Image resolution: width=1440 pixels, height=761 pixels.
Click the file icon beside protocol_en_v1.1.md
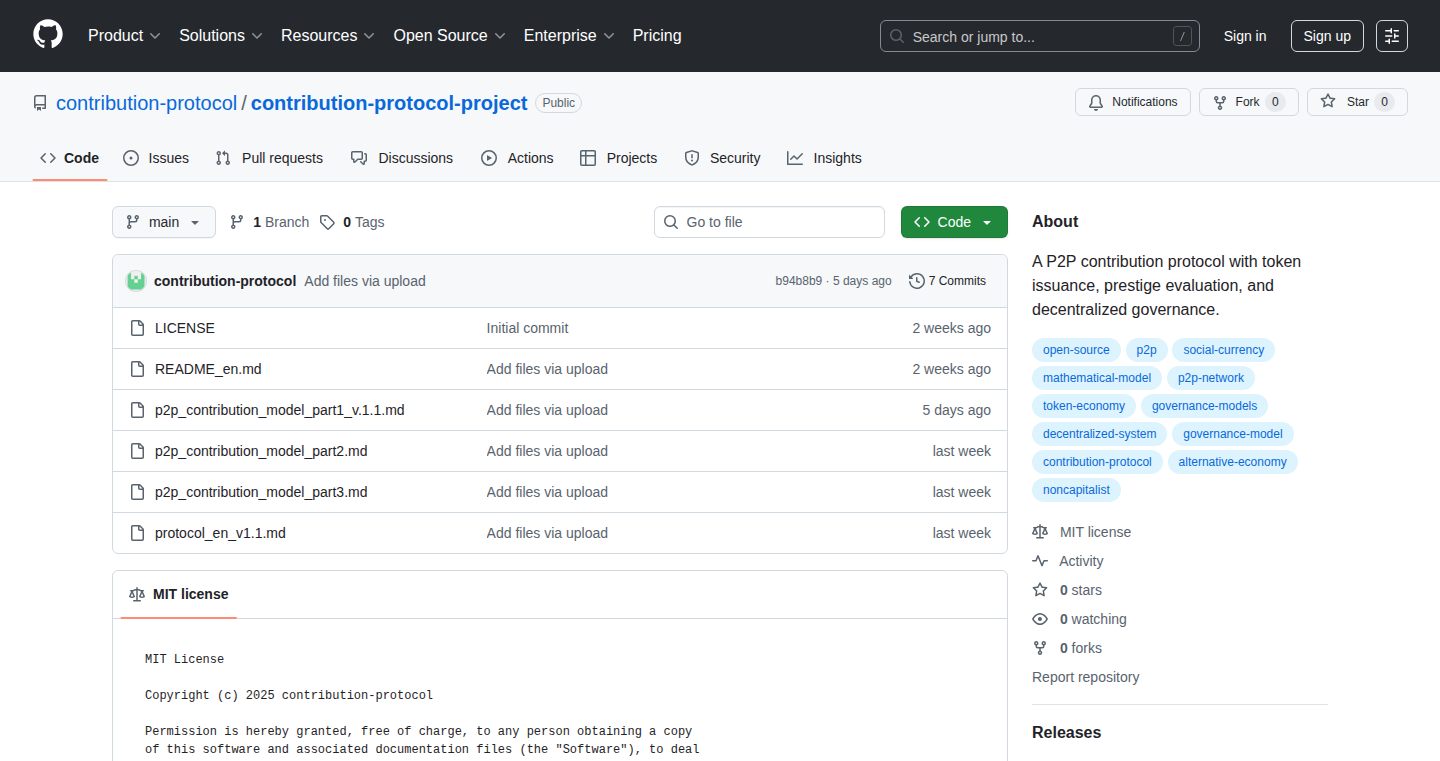pos(138,533)
